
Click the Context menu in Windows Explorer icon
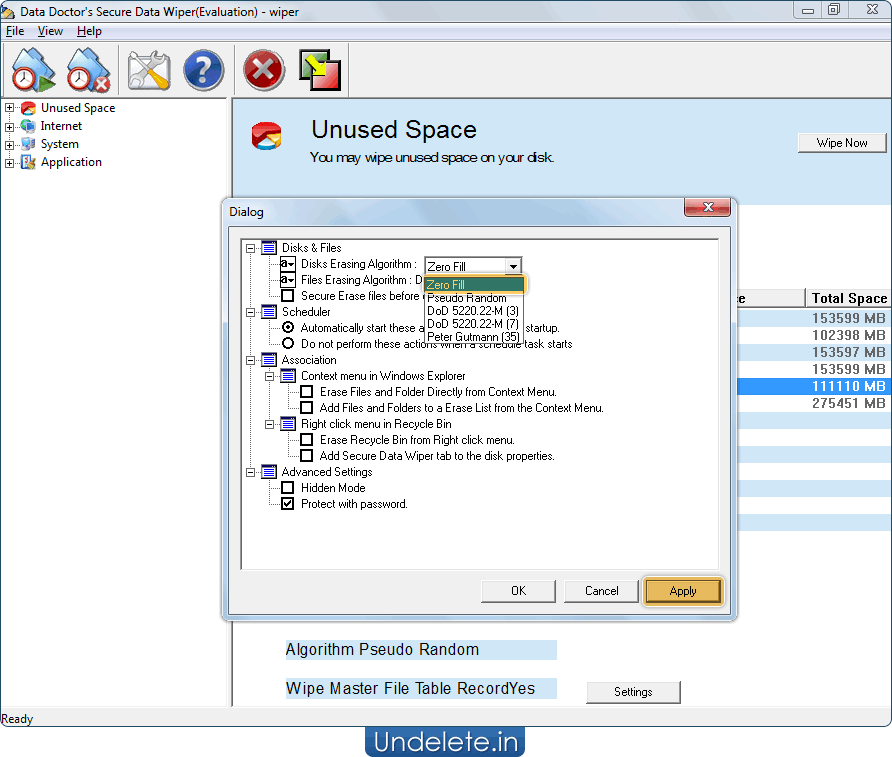click(x=288, y=376)
